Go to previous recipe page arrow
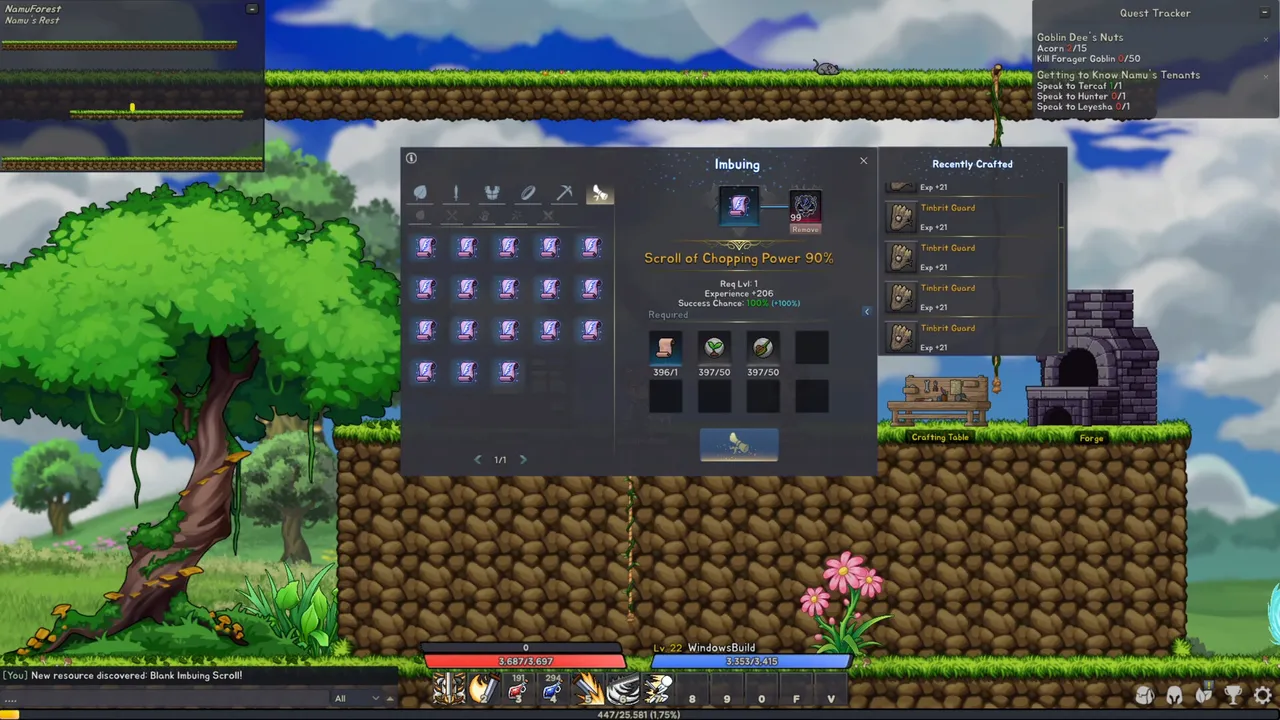The width and height of the screenshot is (1280, 720). [477, 459]
